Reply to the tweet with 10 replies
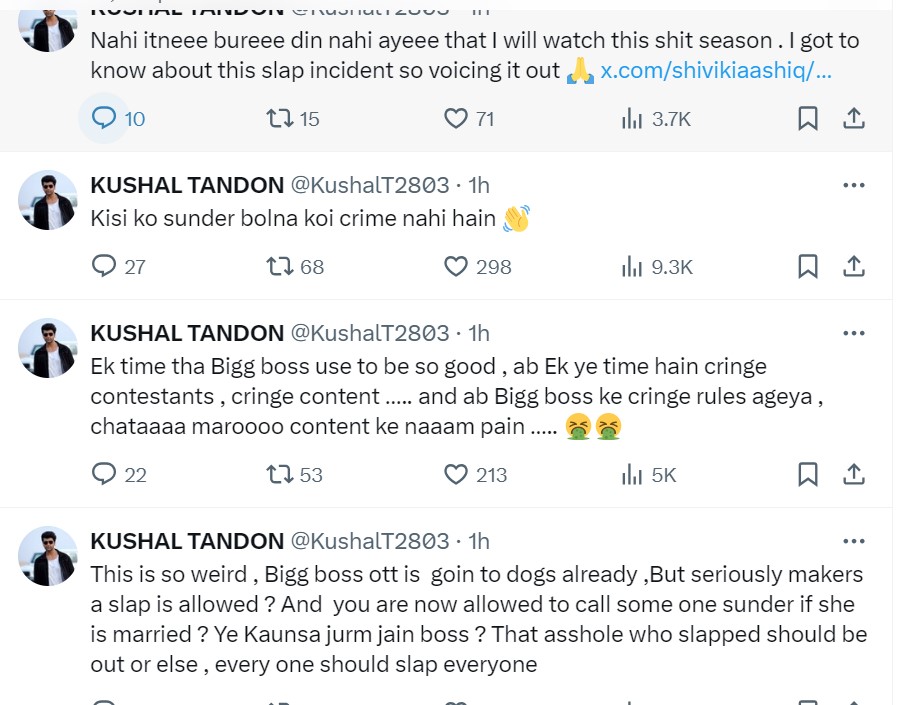Viewport: 904px width, 705px height. click(x=104, y=119)
